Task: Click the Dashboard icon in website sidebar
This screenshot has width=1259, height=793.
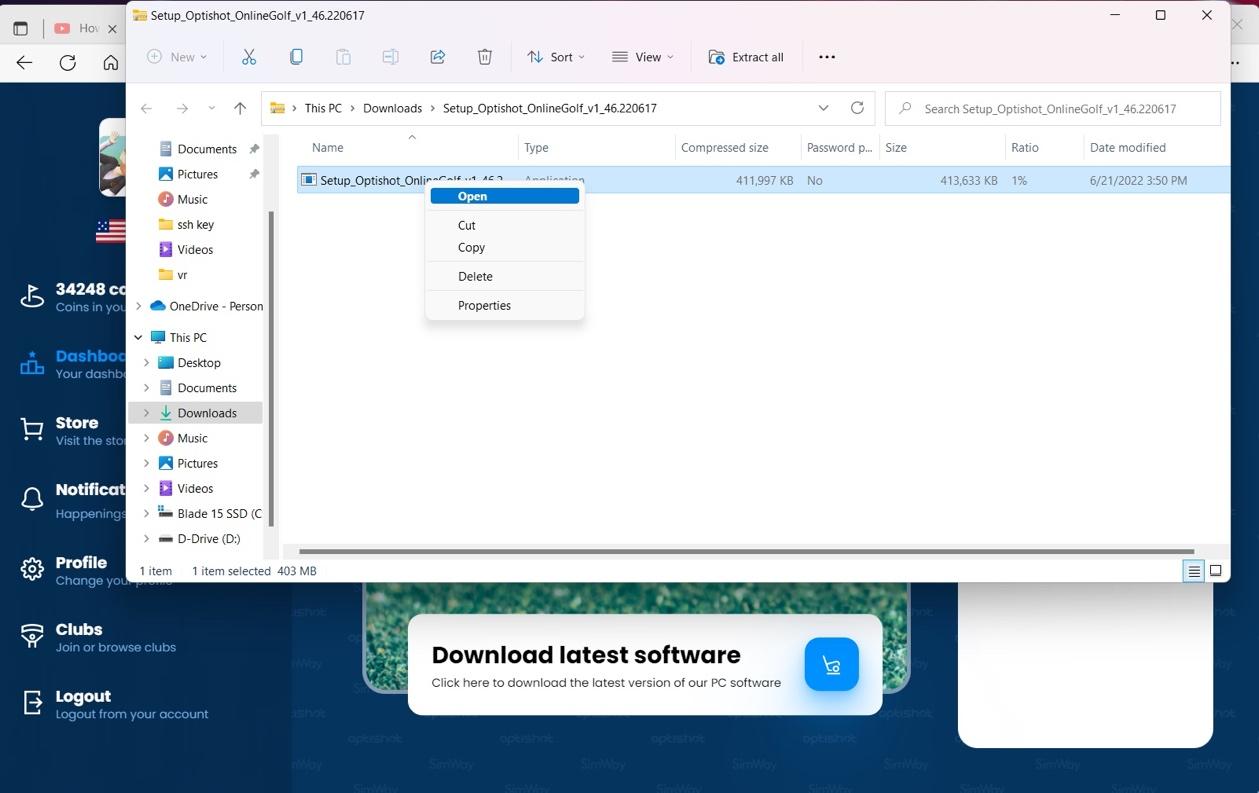Action: point(32,364)
